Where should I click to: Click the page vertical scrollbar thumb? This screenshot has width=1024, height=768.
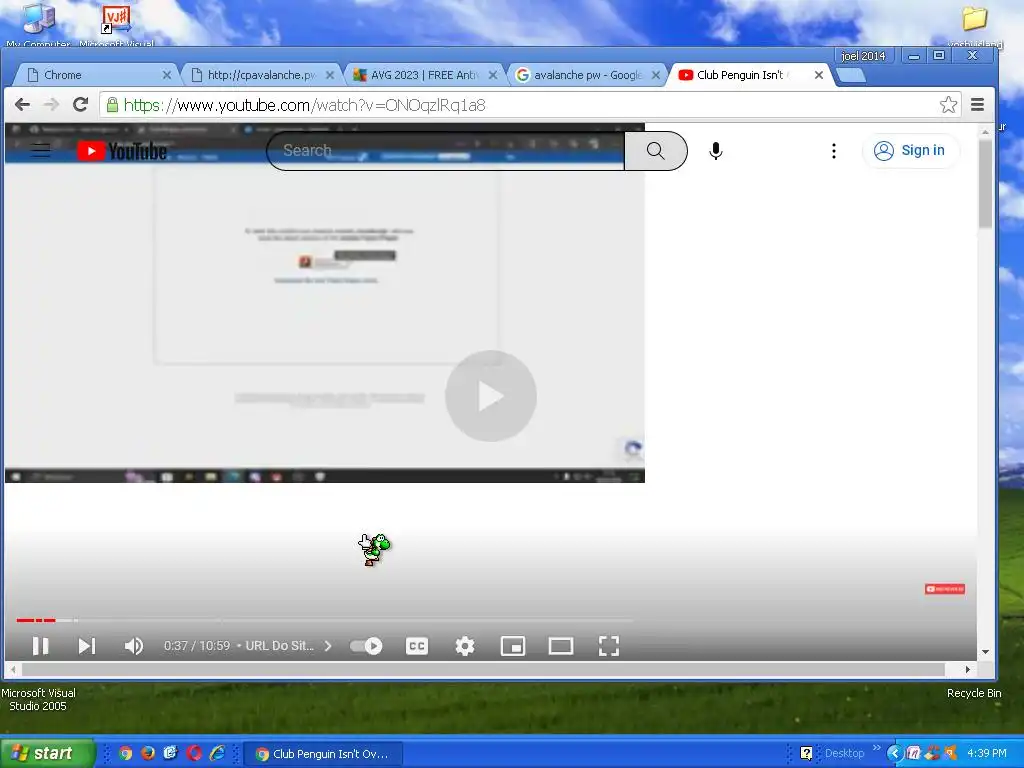[x=985, y=184]
